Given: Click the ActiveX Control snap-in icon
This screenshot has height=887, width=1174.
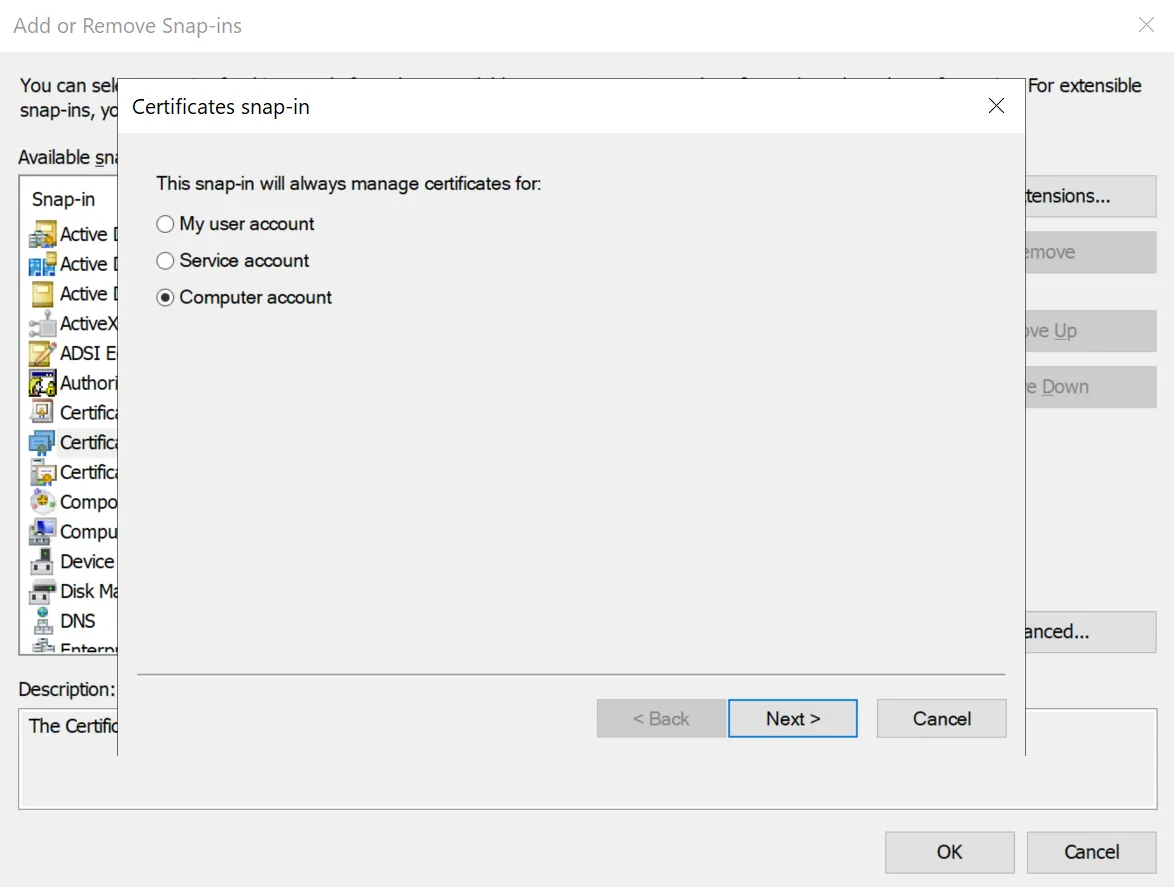Looking at the screenshot, I should [43, 324].
